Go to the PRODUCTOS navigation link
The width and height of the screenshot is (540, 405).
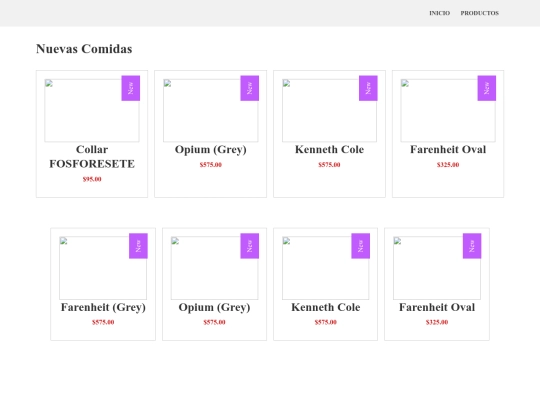point(480,13)
